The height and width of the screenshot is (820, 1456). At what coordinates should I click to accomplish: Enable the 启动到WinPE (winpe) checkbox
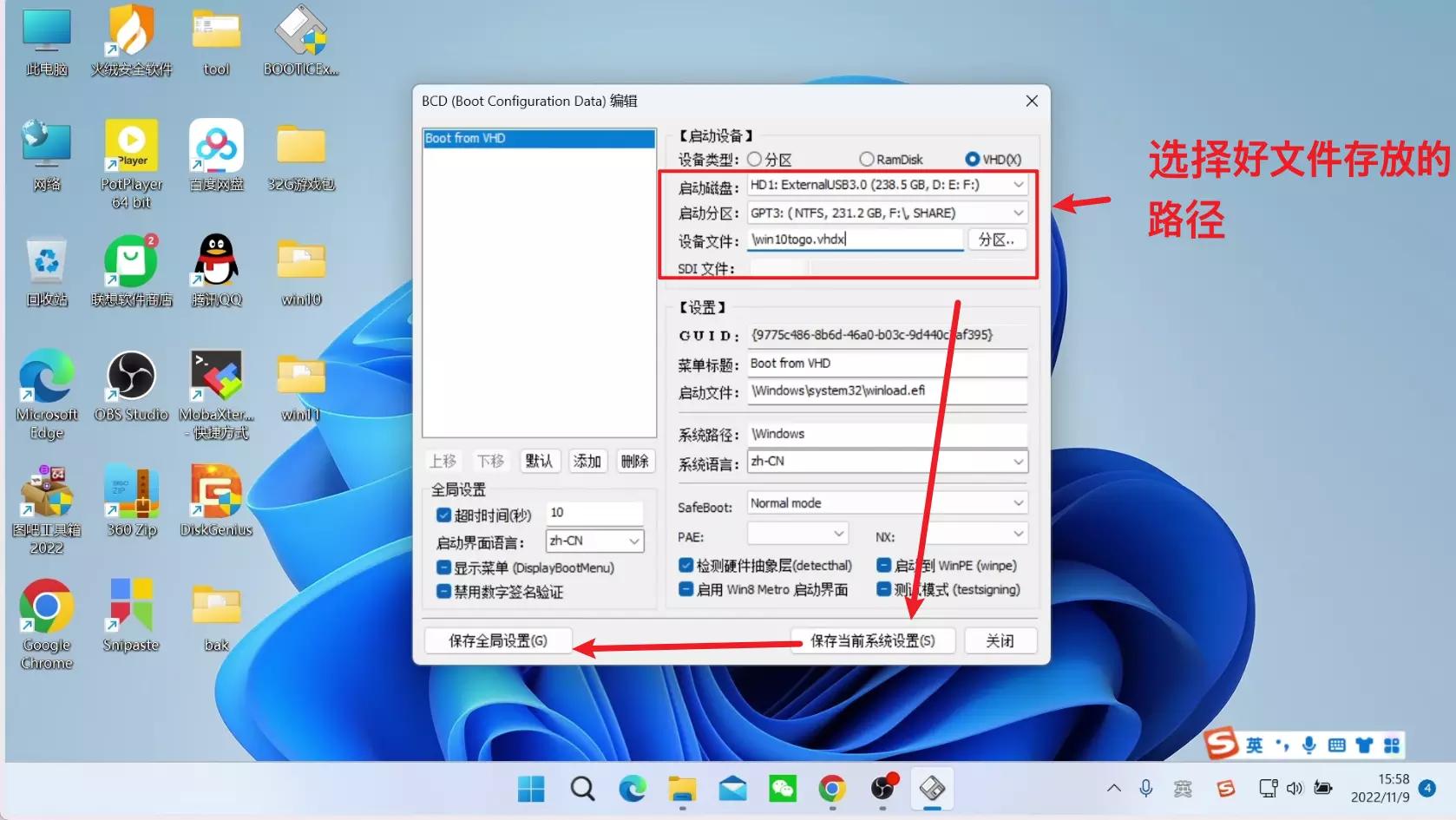pyautogui.click(x=882, y=565)
